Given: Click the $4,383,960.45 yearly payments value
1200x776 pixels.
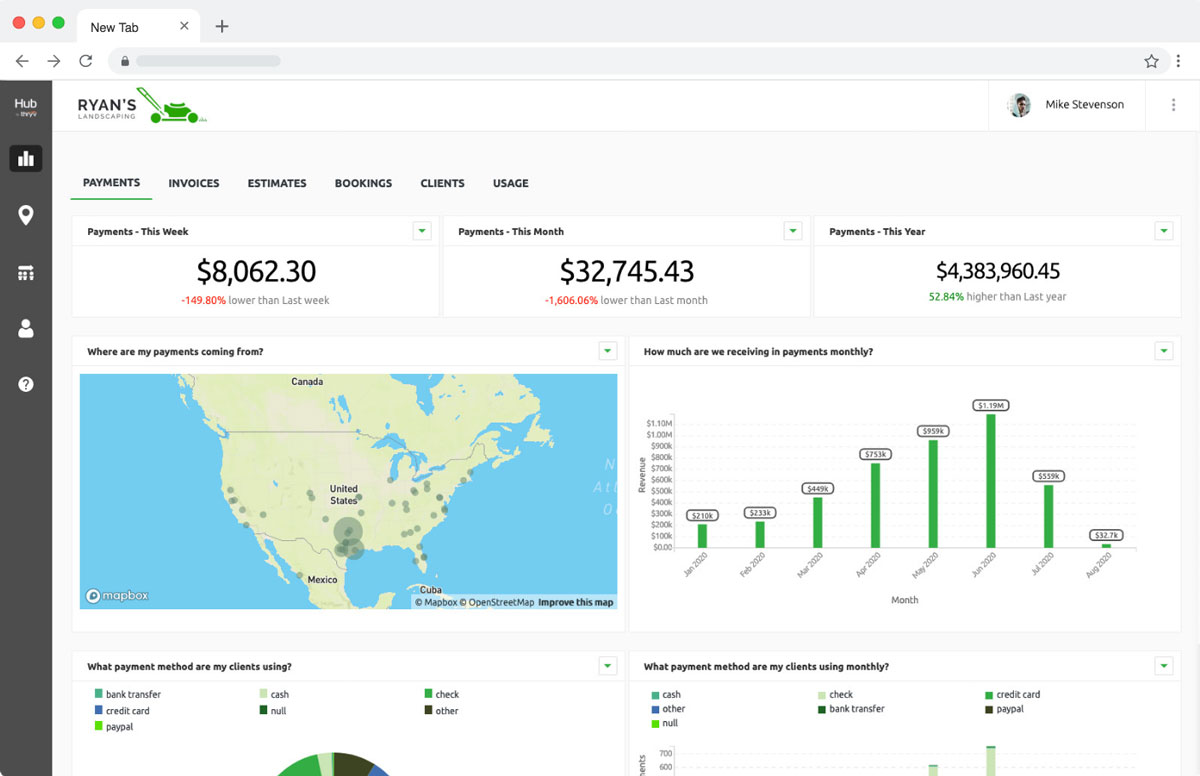Looking at the screenshot, I should (x=998, y=271).
